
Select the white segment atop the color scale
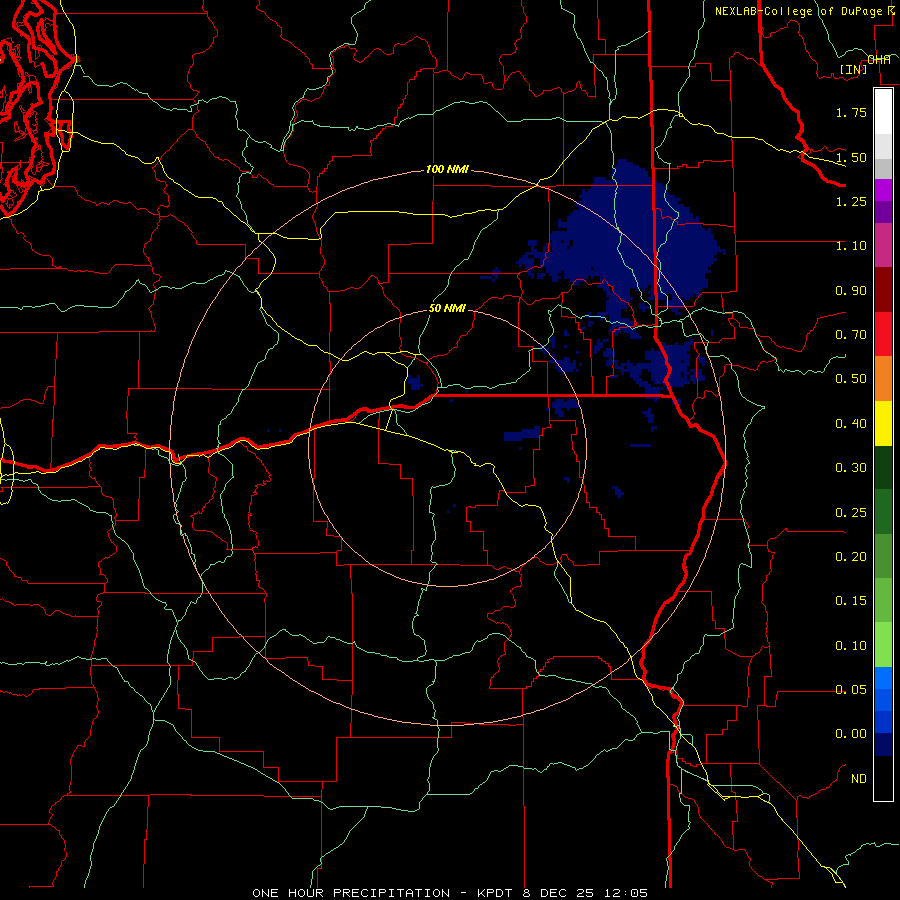pos(883,111)
